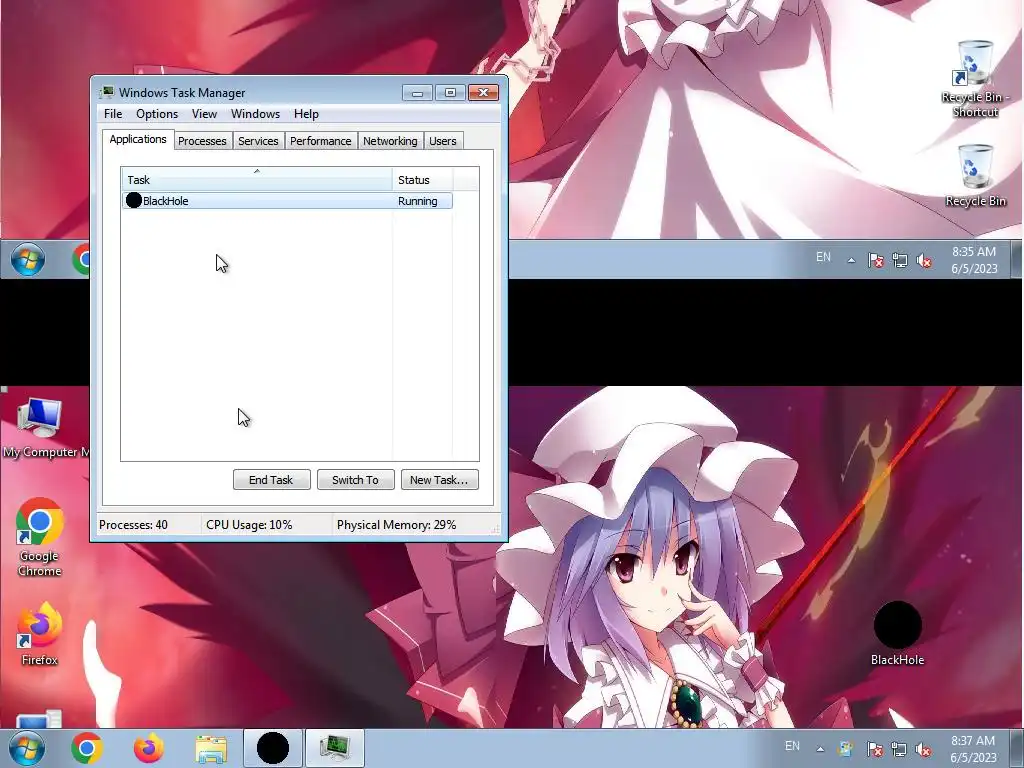Open the Help menu in Task Manager
1024x768 pixels.
click(x=306, y=114)
